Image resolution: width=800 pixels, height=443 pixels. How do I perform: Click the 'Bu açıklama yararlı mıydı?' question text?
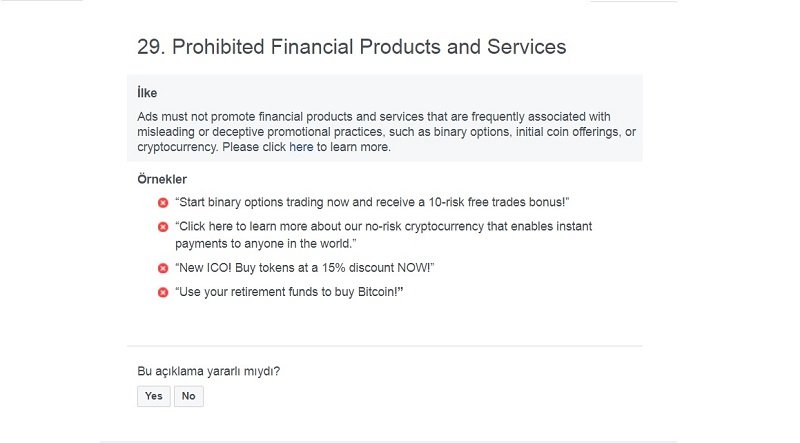(x=208, y=371)
